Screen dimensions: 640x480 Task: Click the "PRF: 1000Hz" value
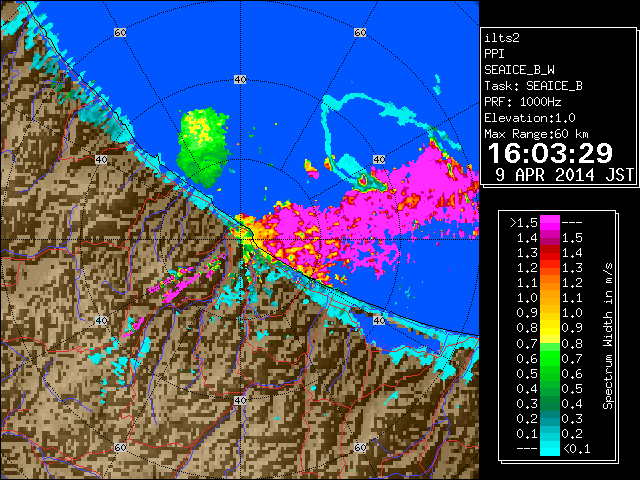[x=522, y=102]
